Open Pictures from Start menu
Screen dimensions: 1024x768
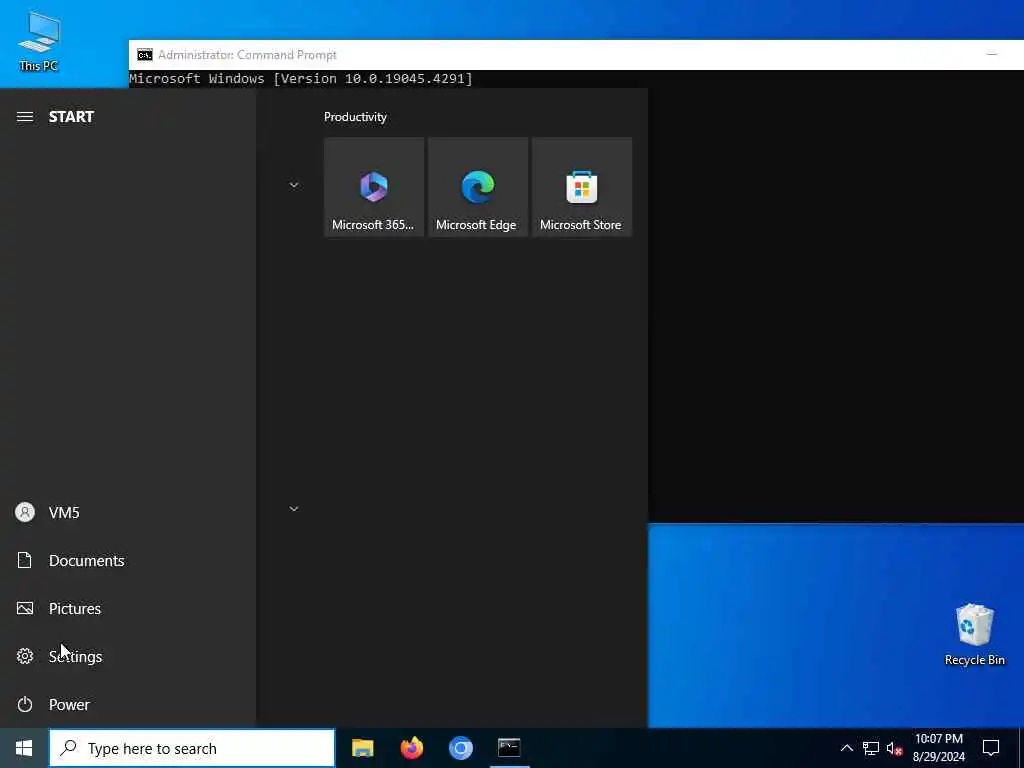(128, 609)
